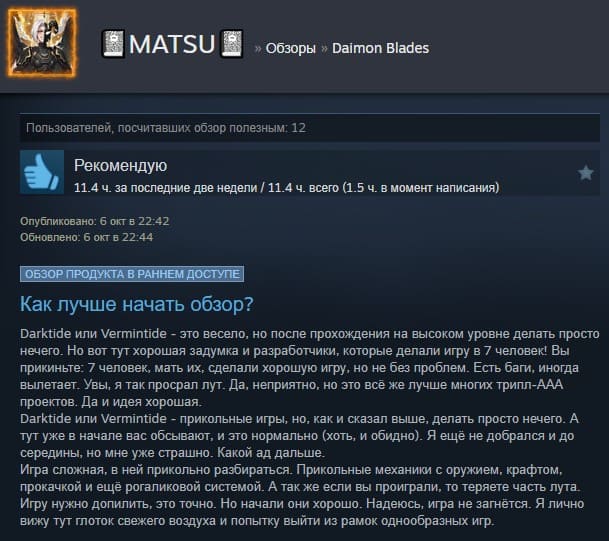Click the Как лучше начать обзор? heading
The height and width of the screenshot is (541, 609).
coord(137,304)
